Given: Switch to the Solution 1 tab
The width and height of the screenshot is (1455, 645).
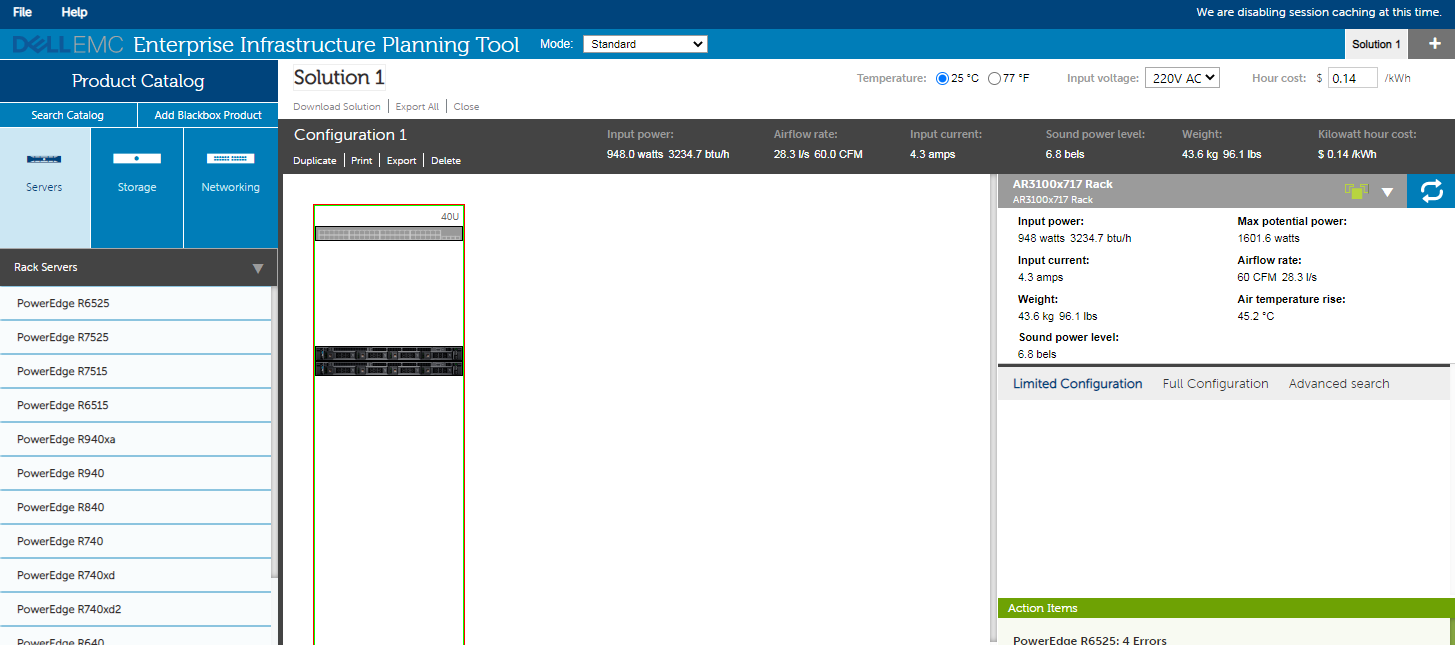Looking at the screenshot, I should 1376,44.
